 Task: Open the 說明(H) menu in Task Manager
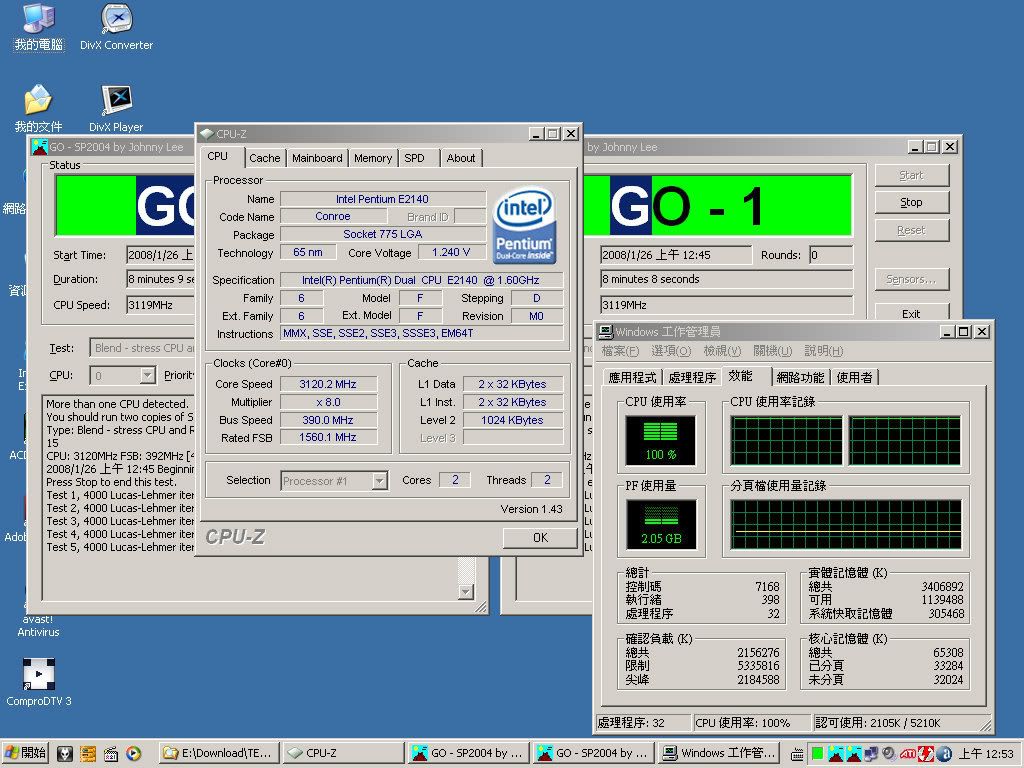(824, 351)
